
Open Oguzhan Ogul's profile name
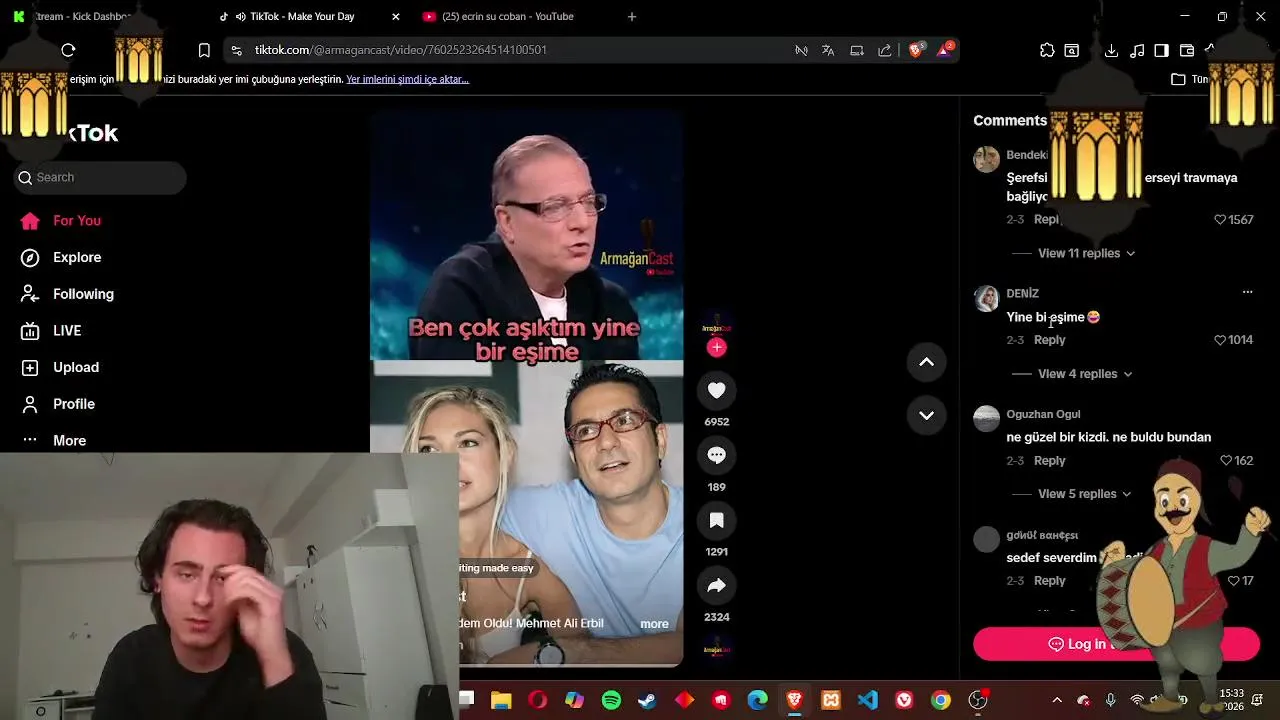tap(1043, 414)
